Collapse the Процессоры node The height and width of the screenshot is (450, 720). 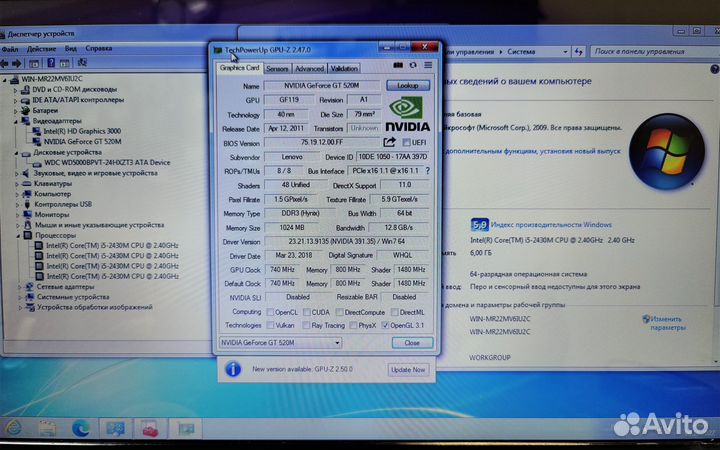19,236
